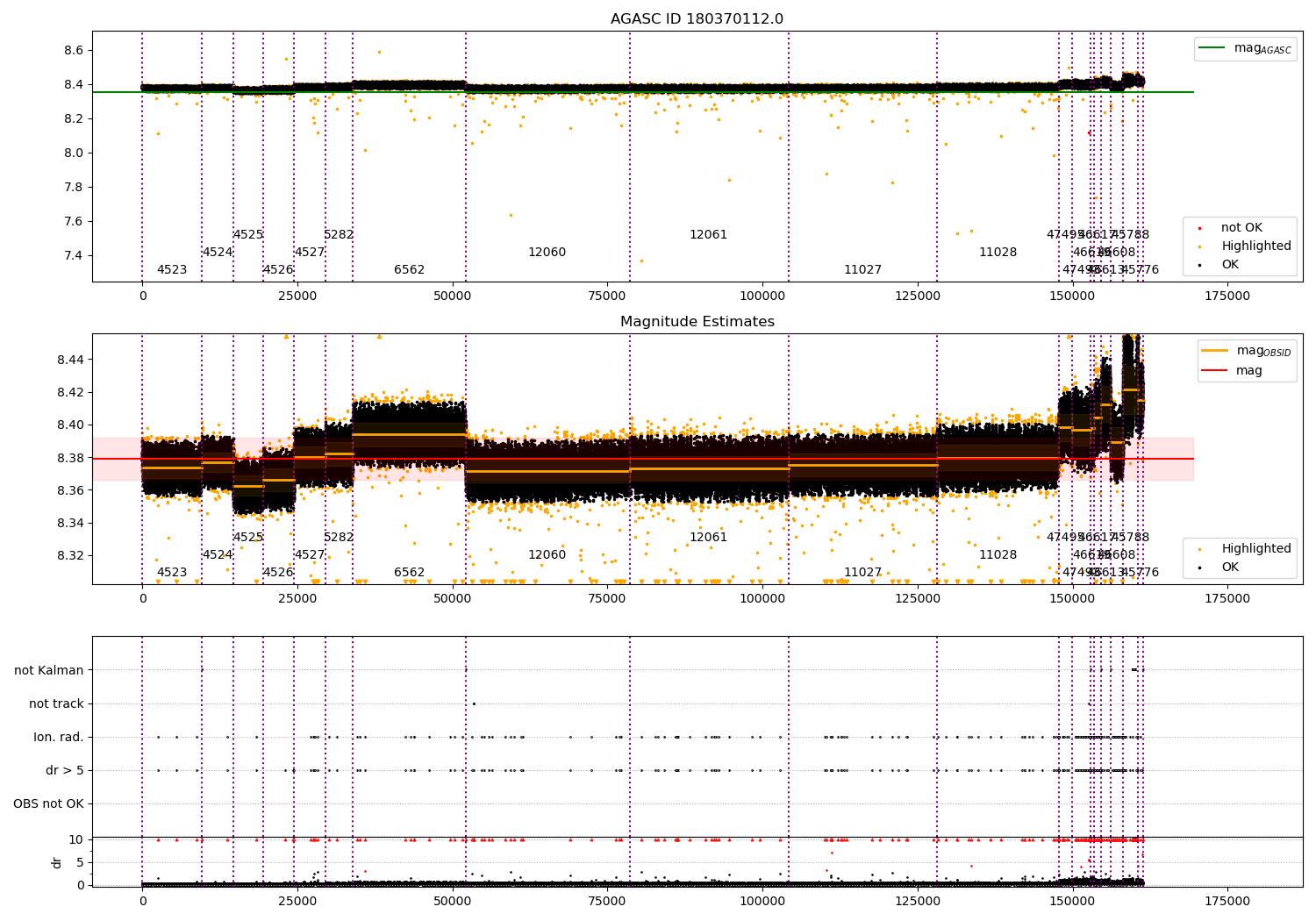
Task: Click the 8.34 tick on the middle plot y-axis
Action: click(x=70, y=524)
